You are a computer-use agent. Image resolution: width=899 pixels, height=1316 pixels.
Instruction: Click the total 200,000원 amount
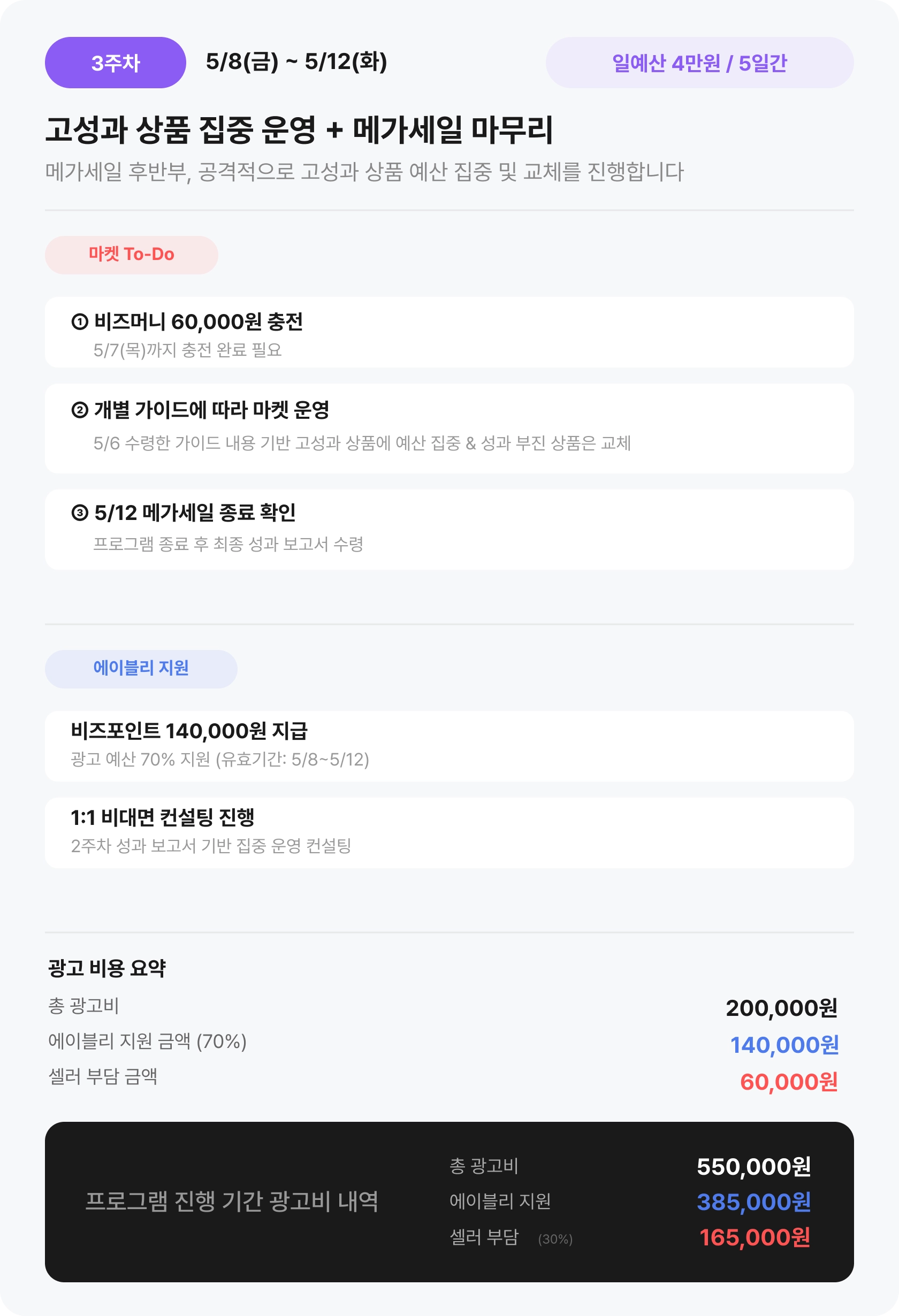click(x=782, y=1008)
